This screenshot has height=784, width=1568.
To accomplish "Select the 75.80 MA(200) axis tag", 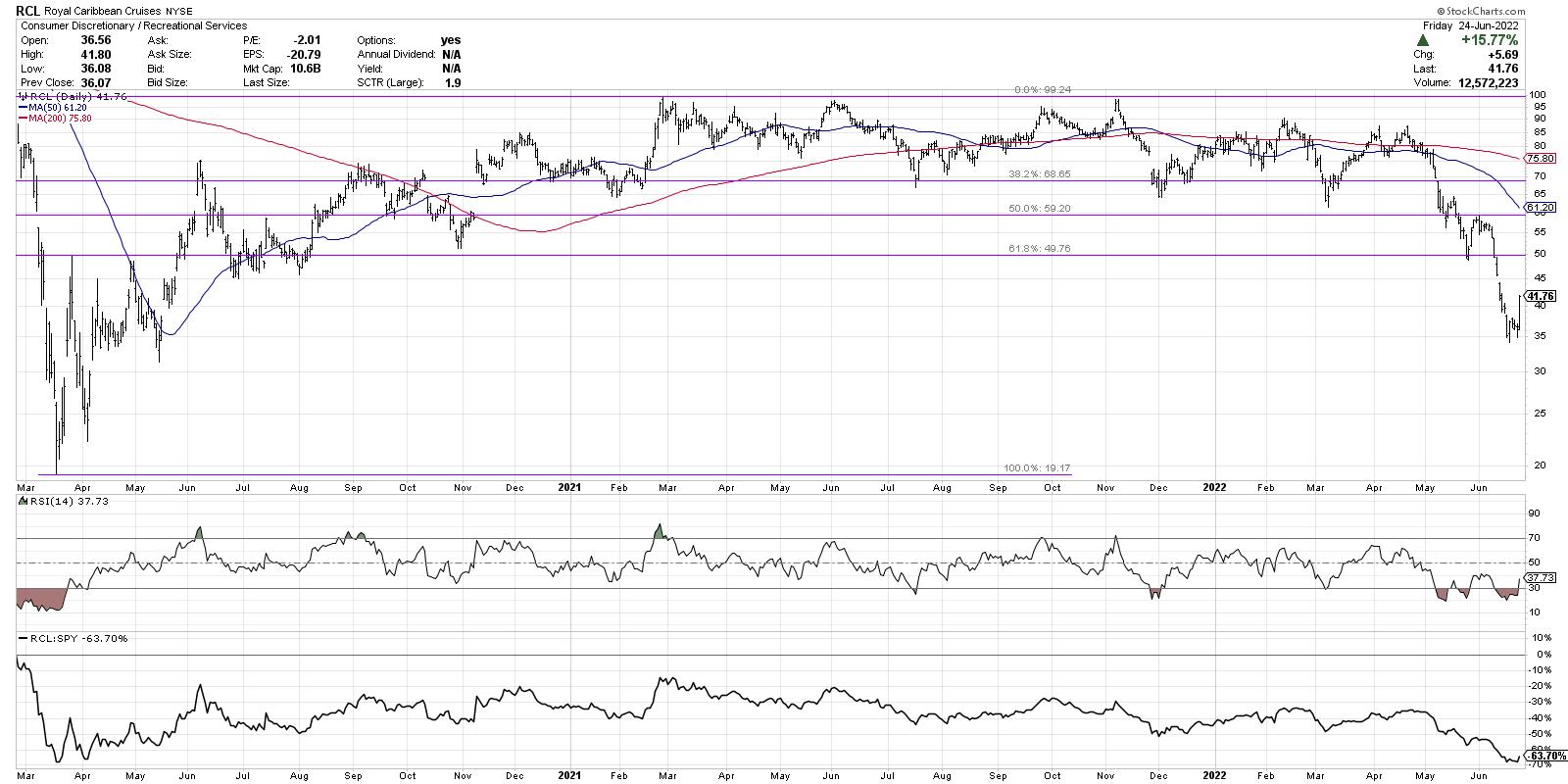I will pos(1541,159).
